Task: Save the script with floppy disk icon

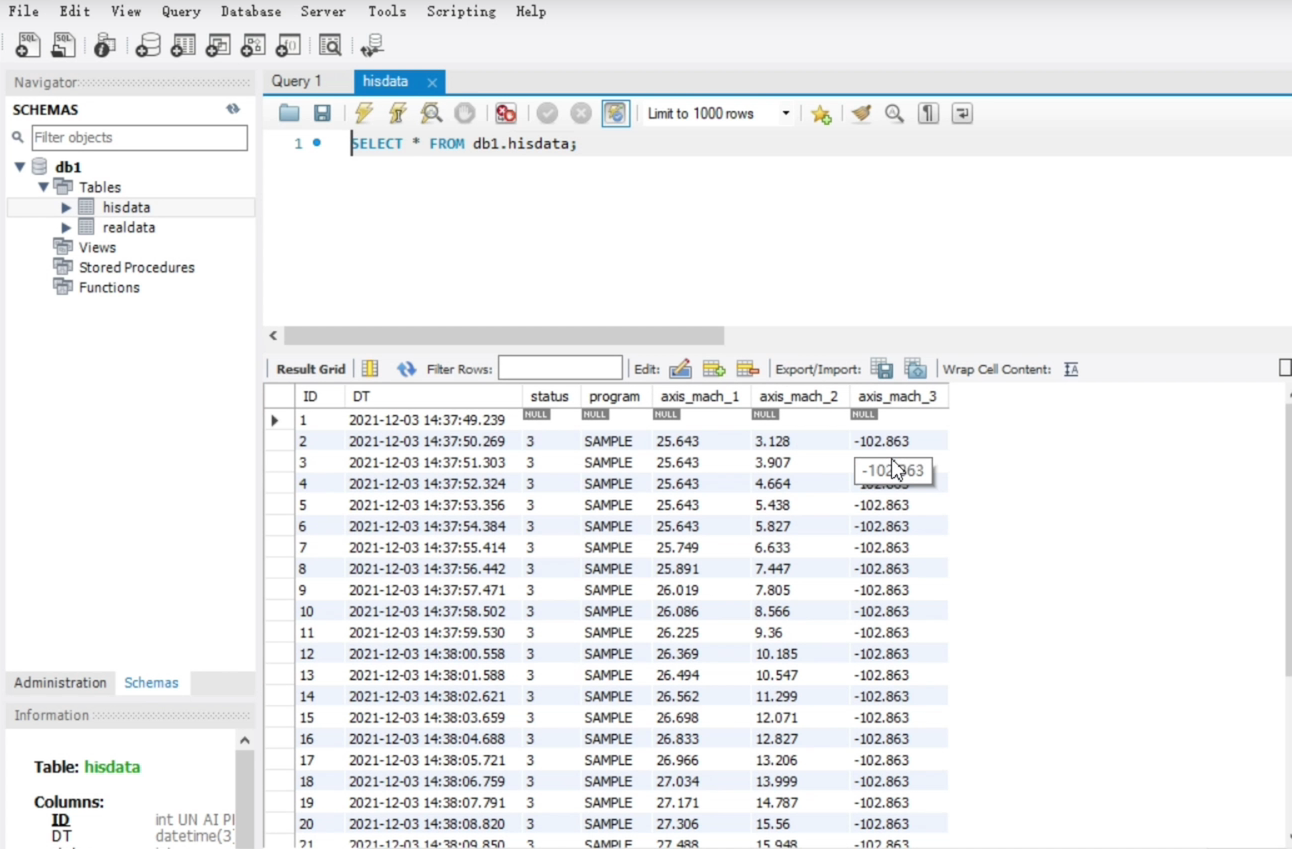Action: pyautogui.click(x=322, y=114)
